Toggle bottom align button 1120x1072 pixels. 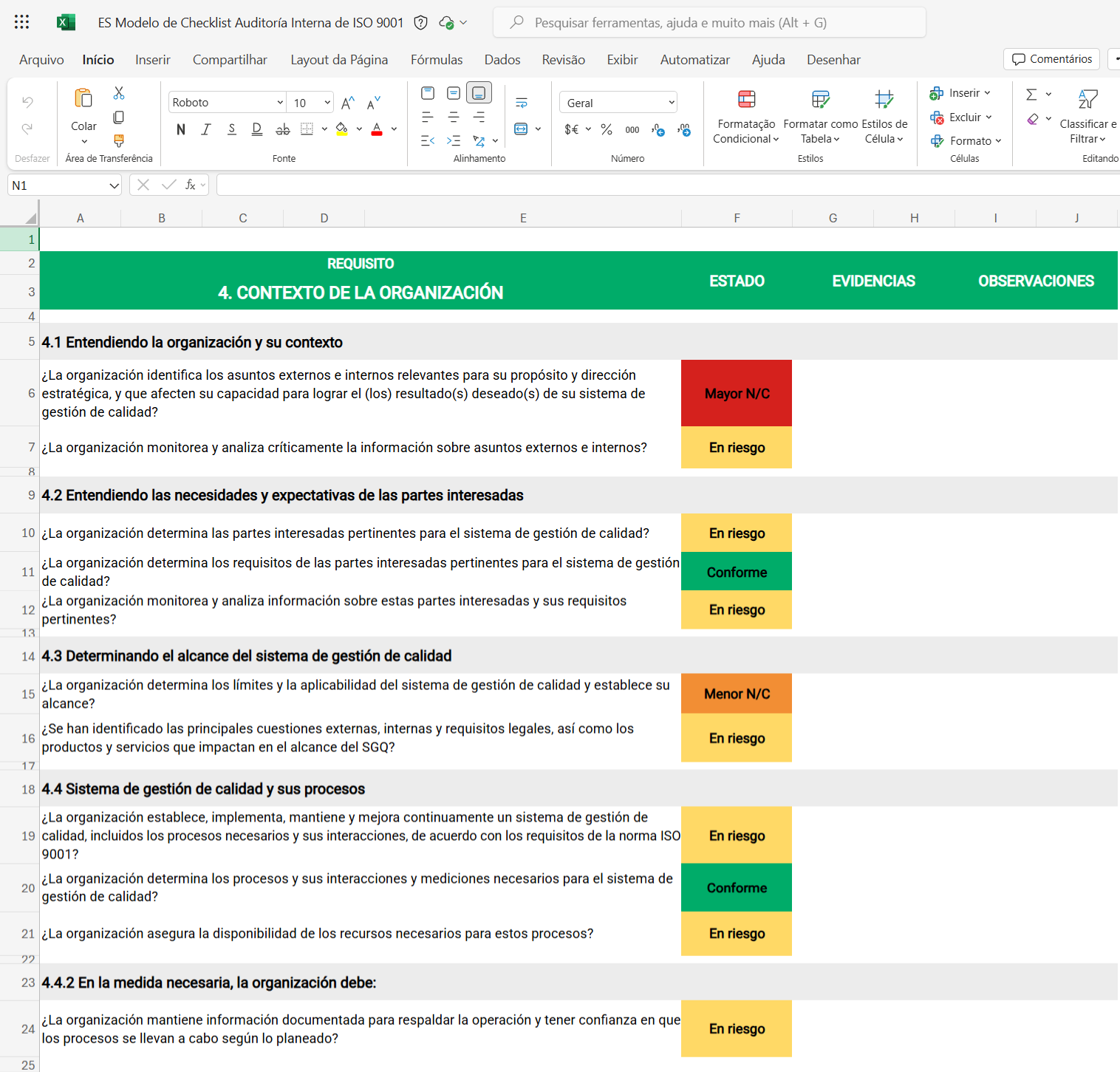(479, 93)
